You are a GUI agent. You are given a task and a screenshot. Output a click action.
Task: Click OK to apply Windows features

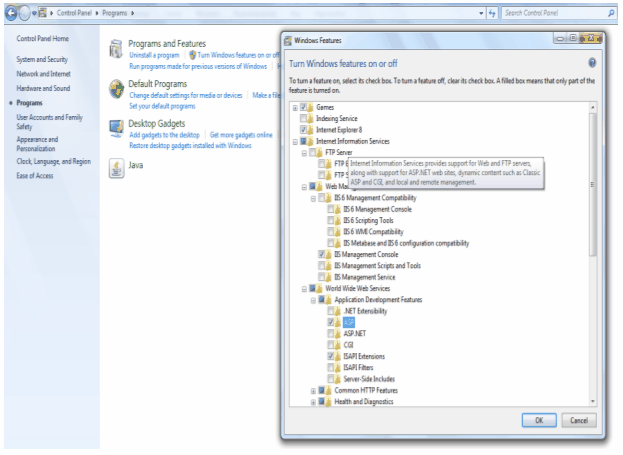[538, 420]
